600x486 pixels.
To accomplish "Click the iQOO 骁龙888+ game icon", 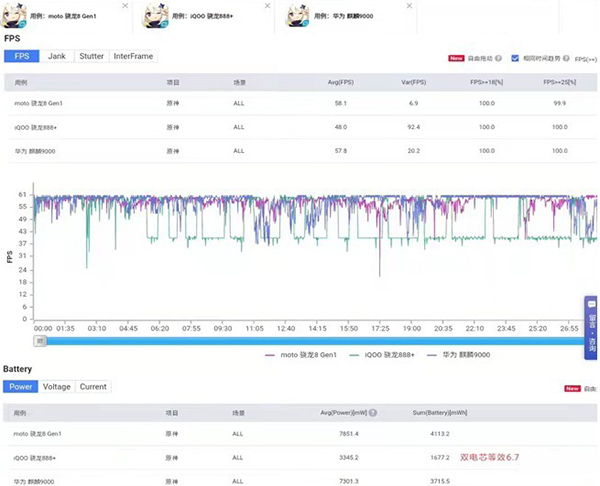I will tap(157, 15).
